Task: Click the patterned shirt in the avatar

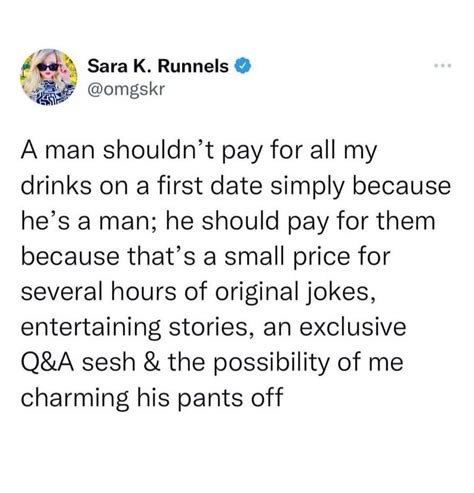Action: pos(50,93)
